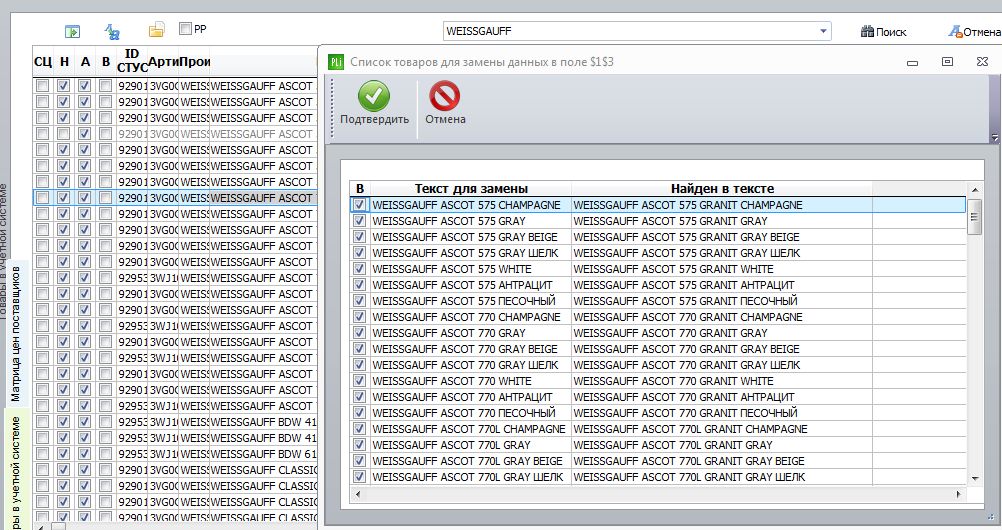
Task: Switch to the bottom учетной системе vertical tab
Action: click(x=15, y=471)
